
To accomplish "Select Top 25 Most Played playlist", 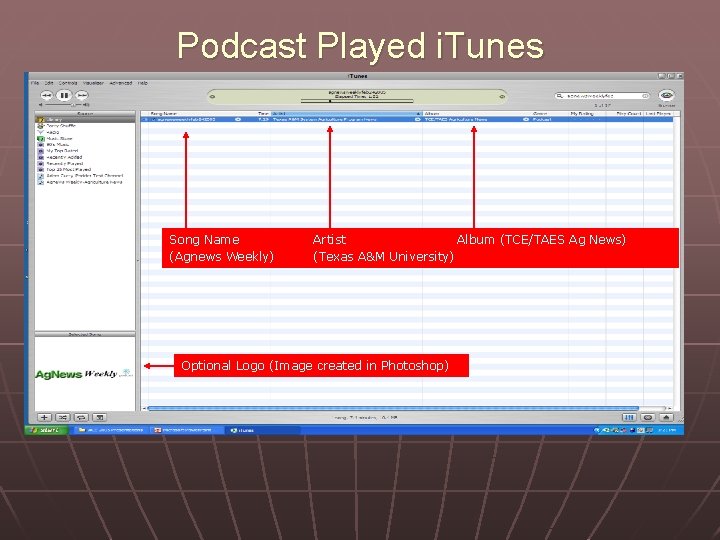I will (85, 169).
